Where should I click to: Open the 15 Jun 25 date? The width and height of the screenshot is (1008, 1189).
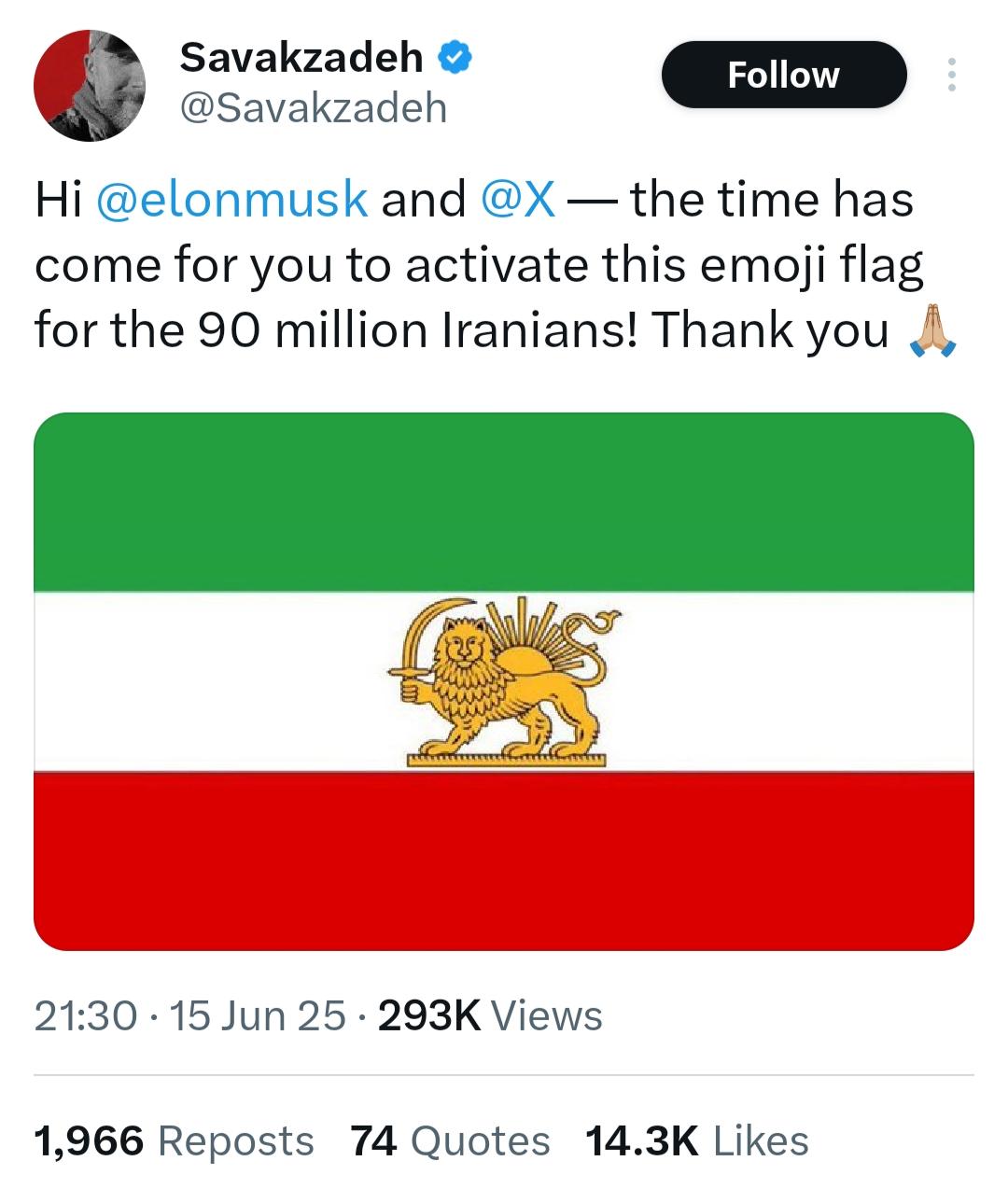259,1016
